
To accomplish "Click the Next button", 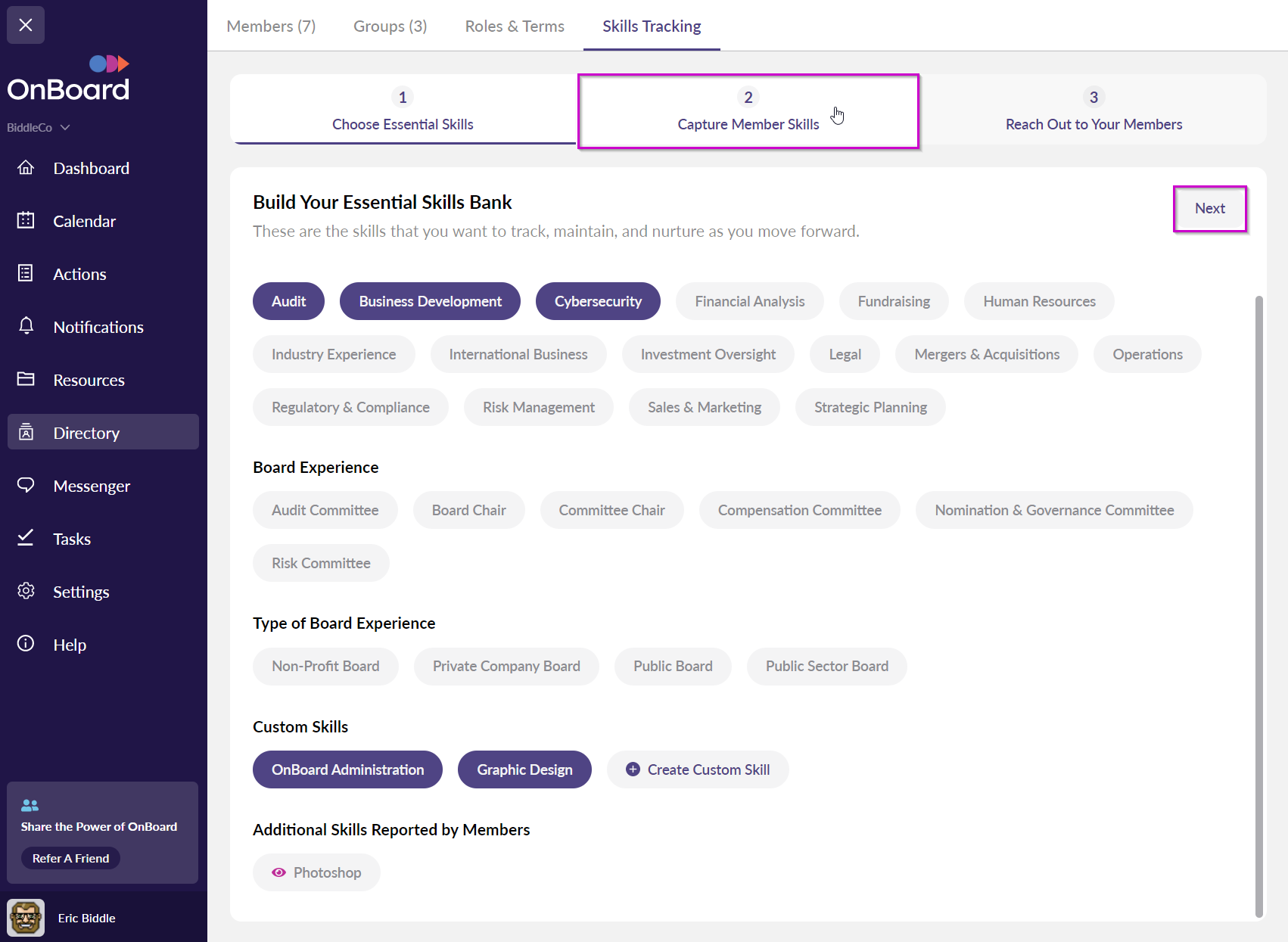I will coord(1209,209).
